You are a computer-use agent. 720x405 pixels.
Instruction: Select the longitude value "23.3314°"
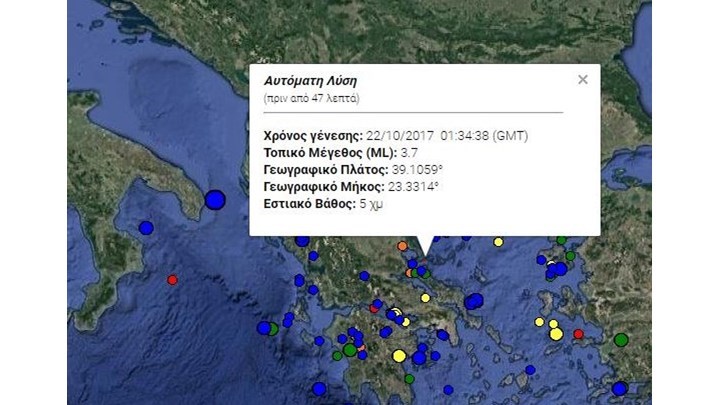[413, 187]
